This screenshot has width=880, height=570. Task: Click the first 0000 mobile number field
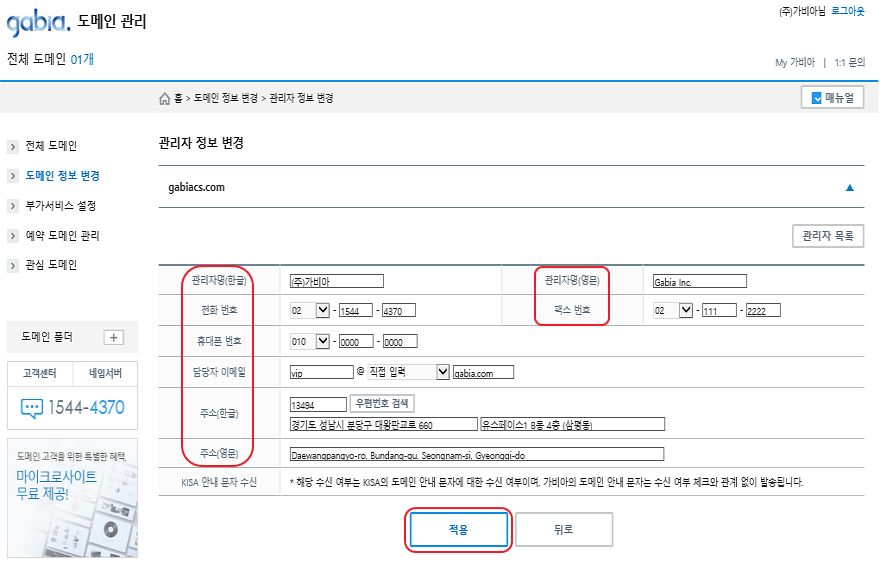click(356, 341)
